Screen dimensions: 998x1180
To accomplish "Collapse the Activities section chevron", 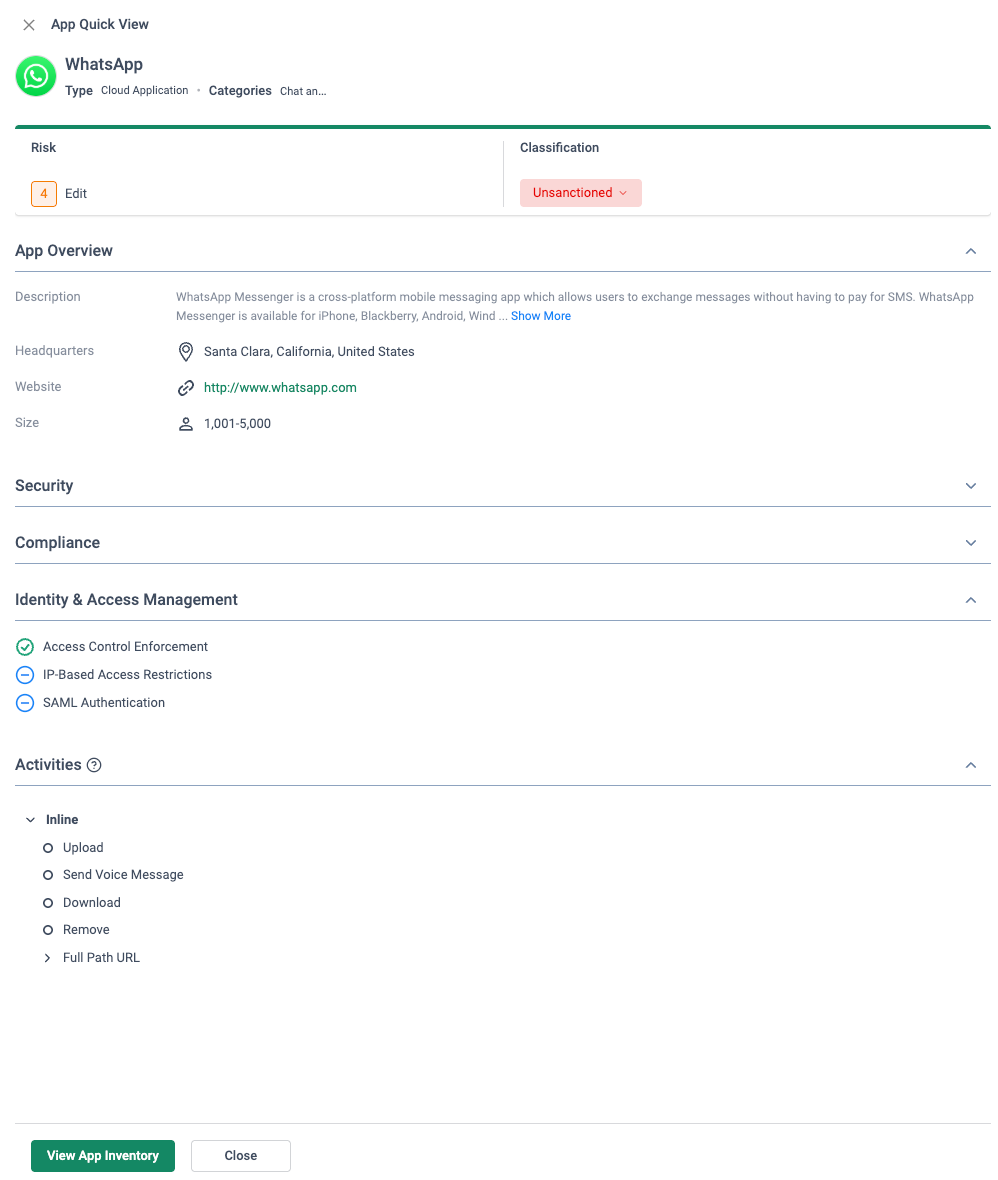I will pos(970,765).
